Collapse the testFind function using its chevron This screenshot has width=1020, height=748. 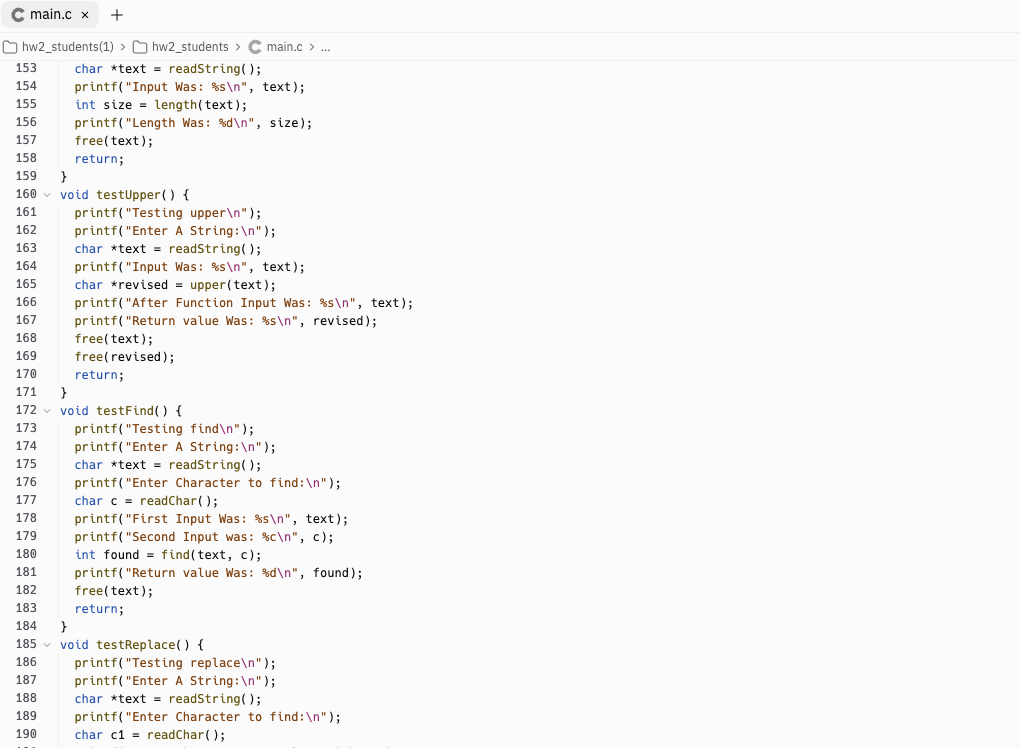[46, 410]
